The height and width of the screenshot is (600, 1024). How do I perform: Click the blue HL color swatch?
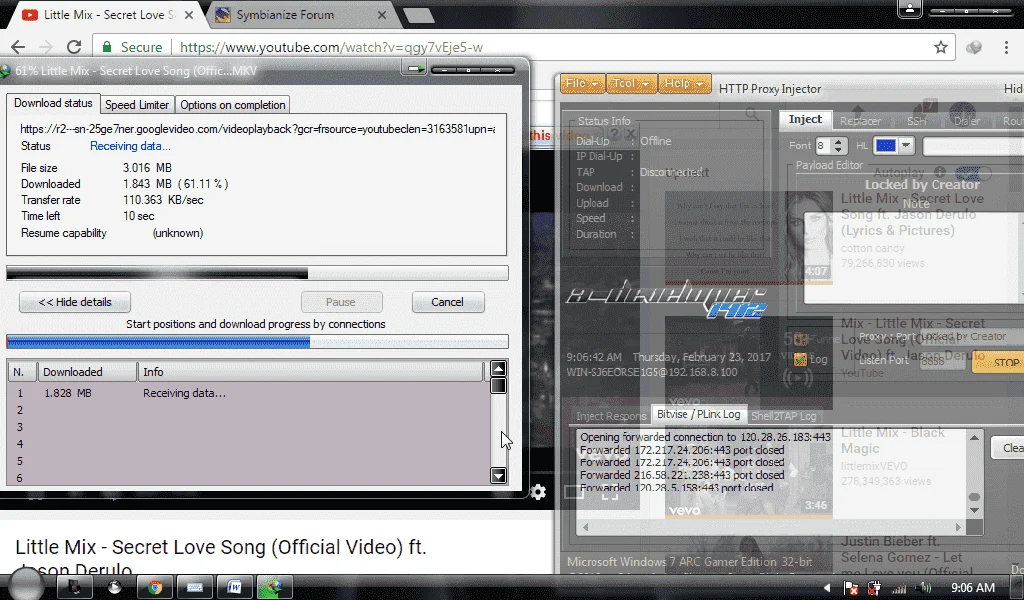click(886, 146)
